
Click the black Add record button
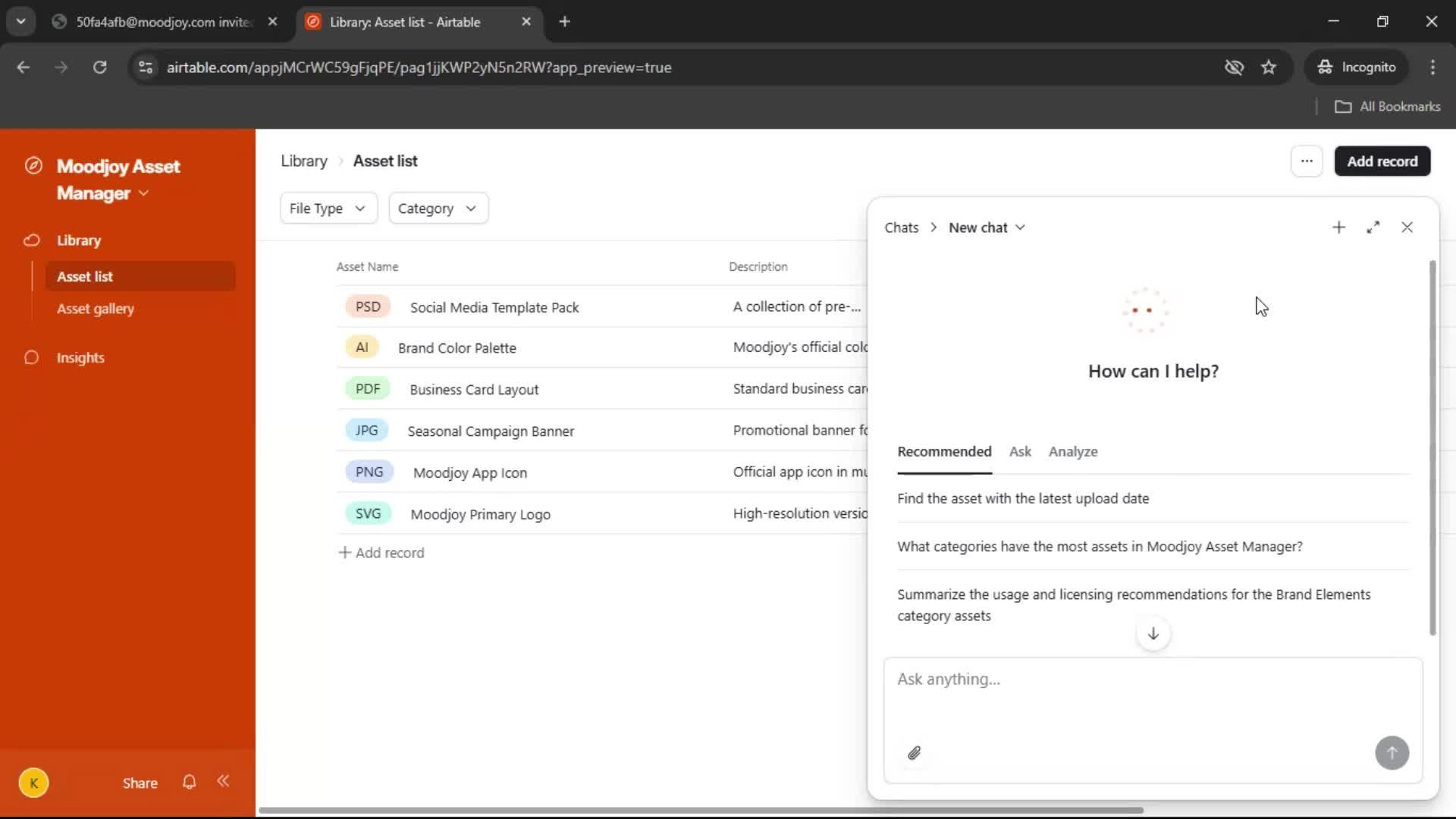tap(1382, 162)
